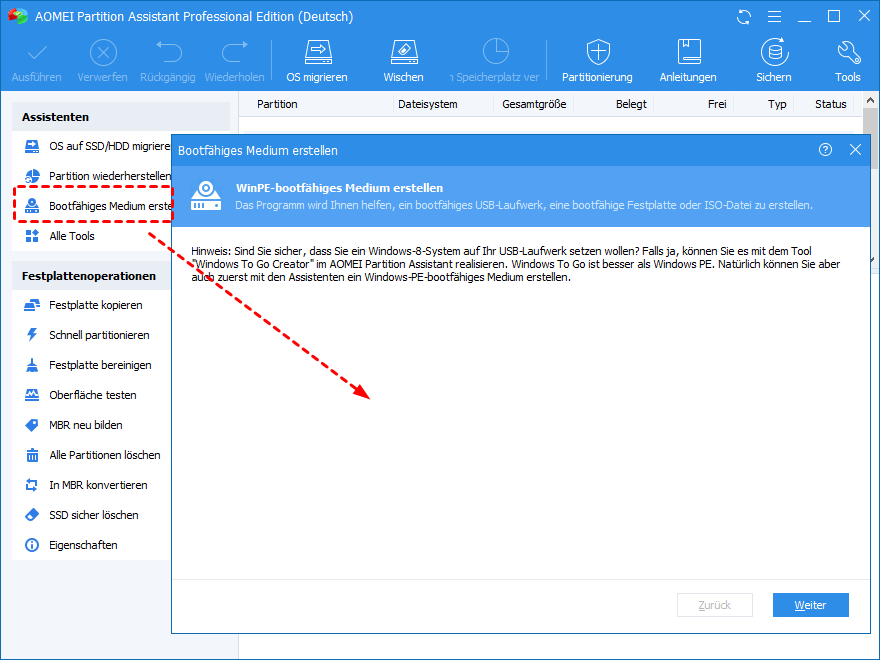Screen dimensions: 880x660
Task: Click the Typ column header
Action: tap(777, 104)
